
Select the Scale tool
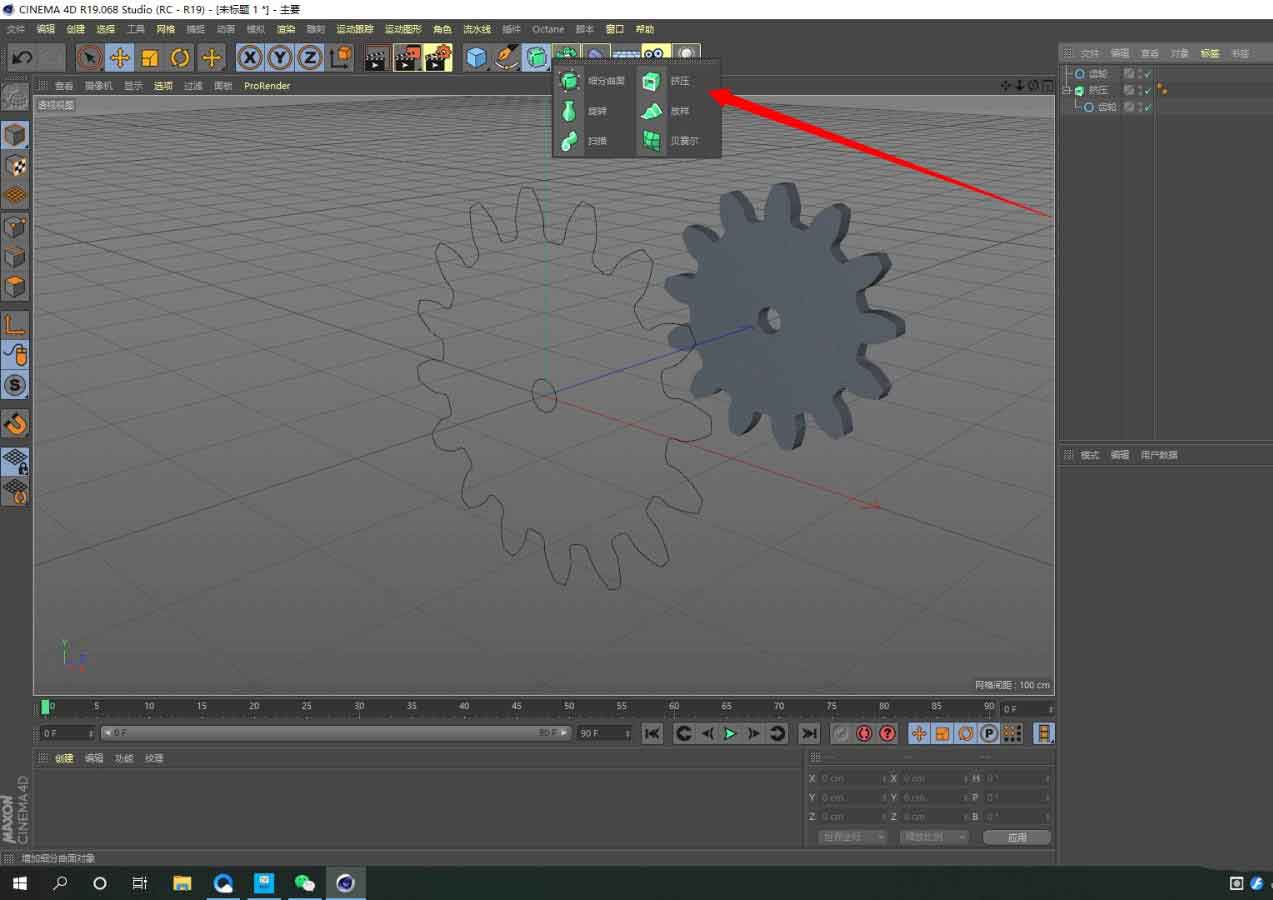point(151,58)
